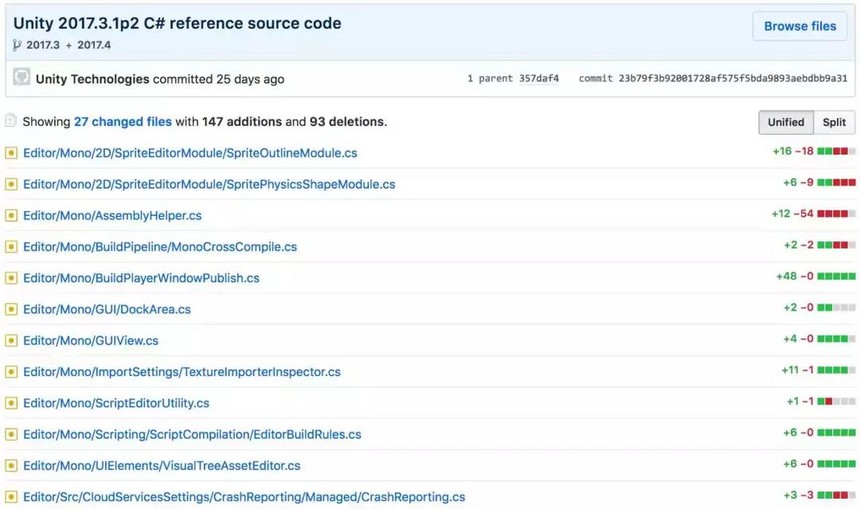Click the modified-file icon beside SpriteOutlineModule.cs
The image size is (860, 509).
coord(11,153)
